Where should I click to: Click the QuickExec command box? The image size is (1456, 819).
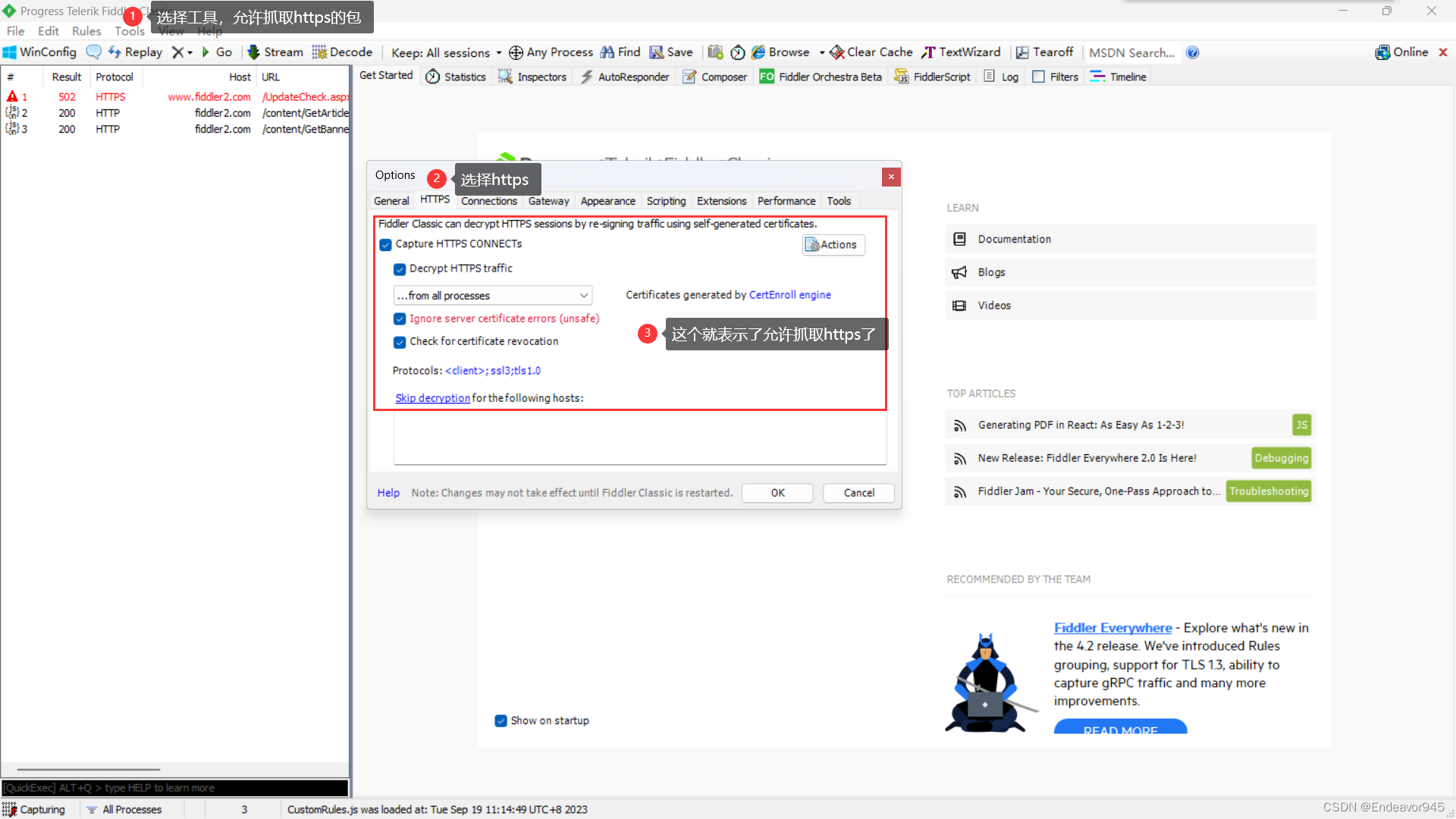(174, 788)
